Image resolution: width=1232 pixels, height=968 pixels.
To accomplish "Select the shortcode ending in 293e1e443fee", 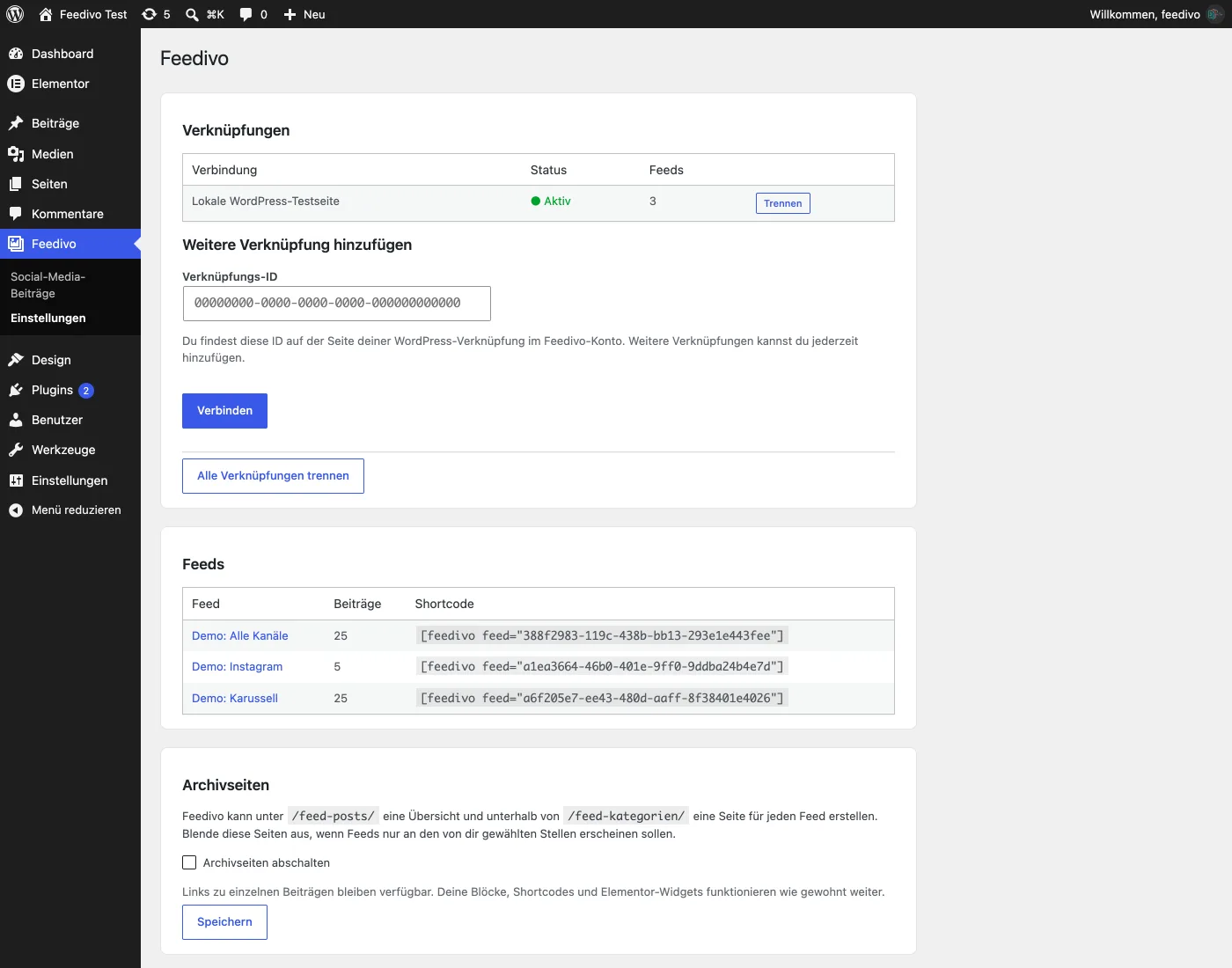I will pyautogui.click(x=602, y=635).
